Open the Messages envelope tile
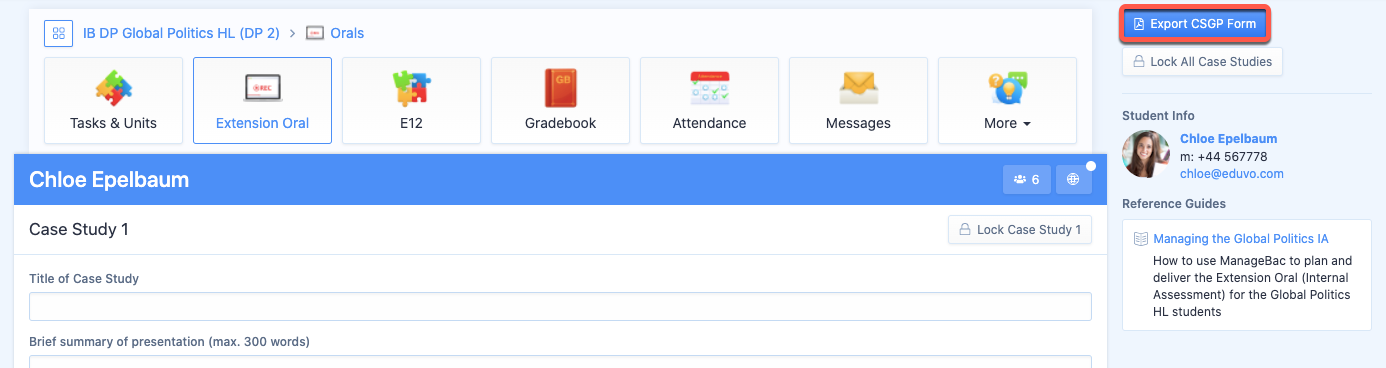Image resolution: width=1386 pixels, height=368 pixels. [858, 100]
